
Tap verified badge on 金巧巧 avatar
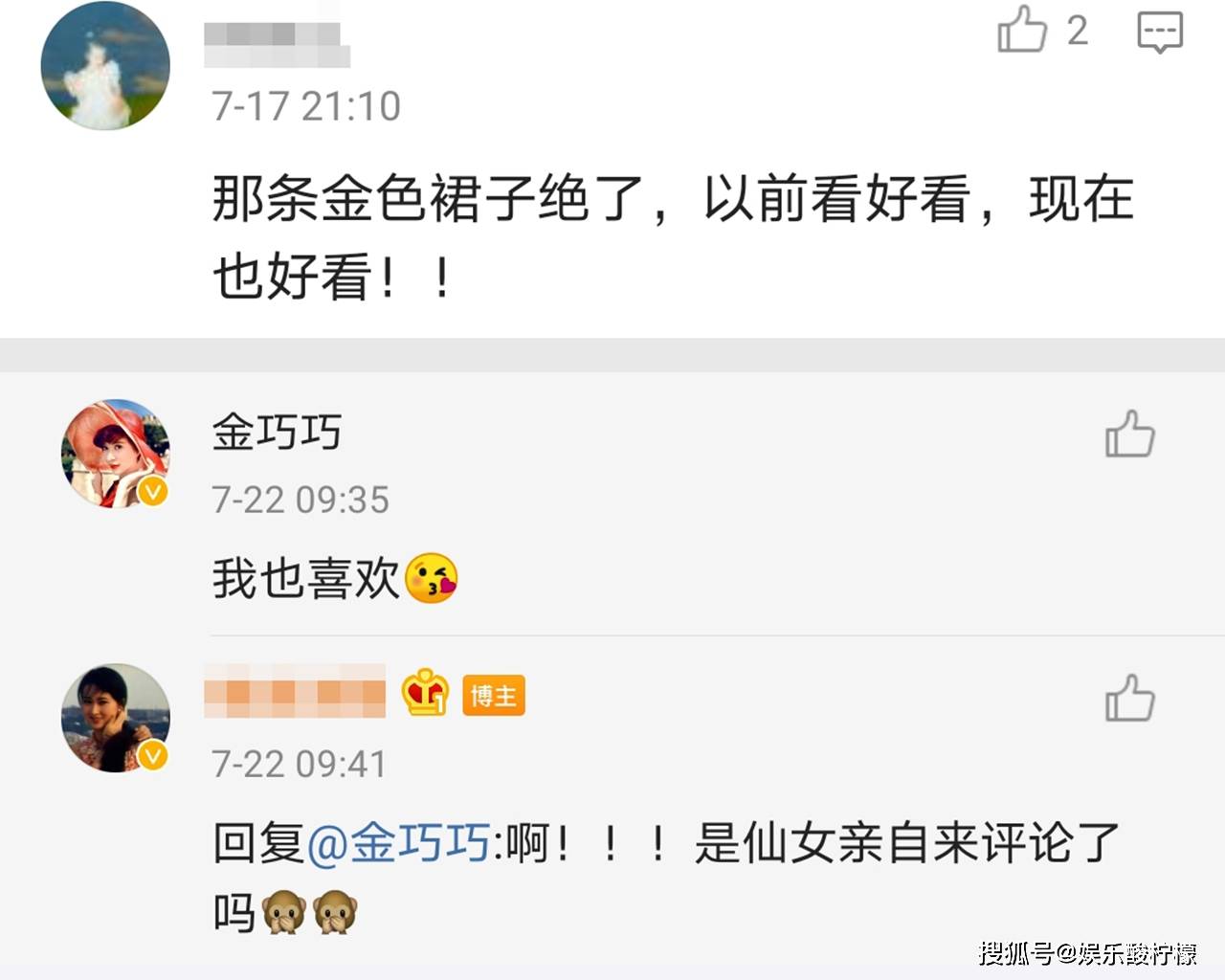(x=154, y=492)
